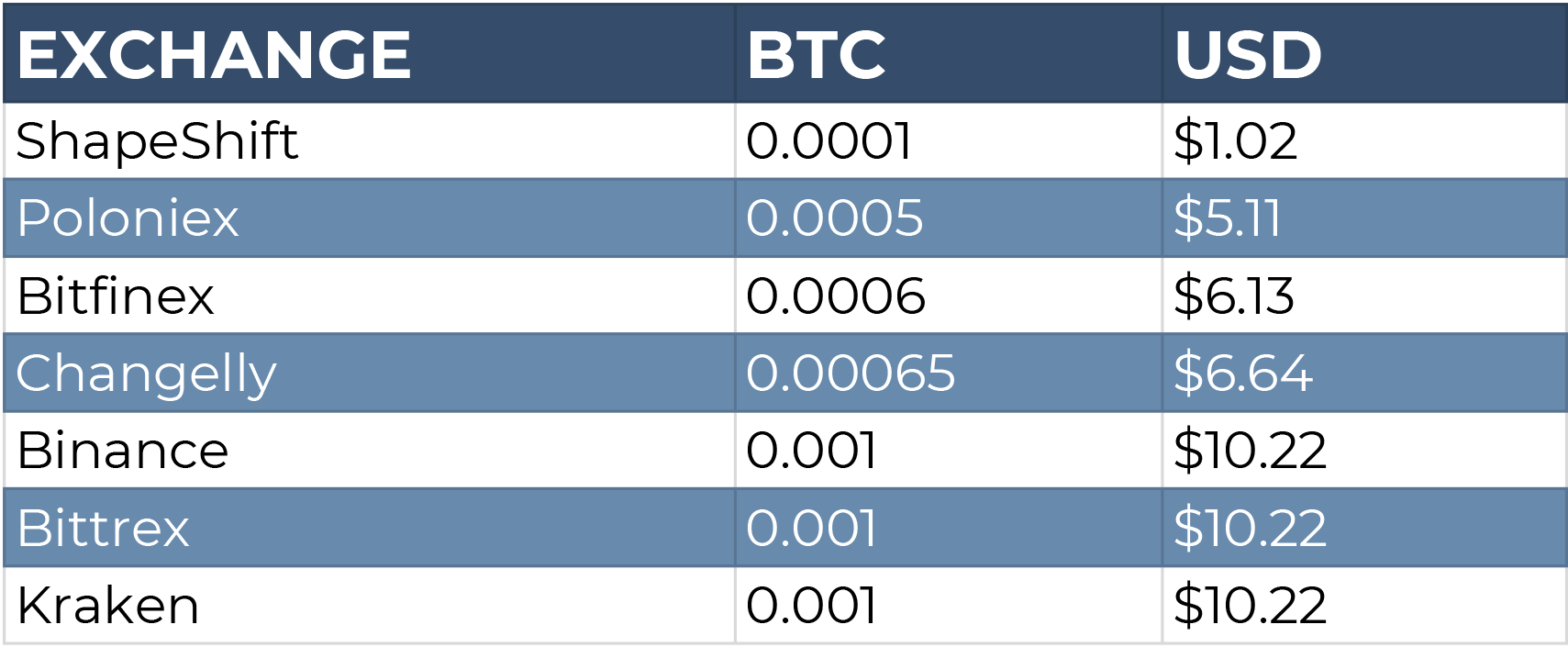1568x647 pixels.
Task: Click Binance's 0.001 BTC value
Action: click(811, 451)
